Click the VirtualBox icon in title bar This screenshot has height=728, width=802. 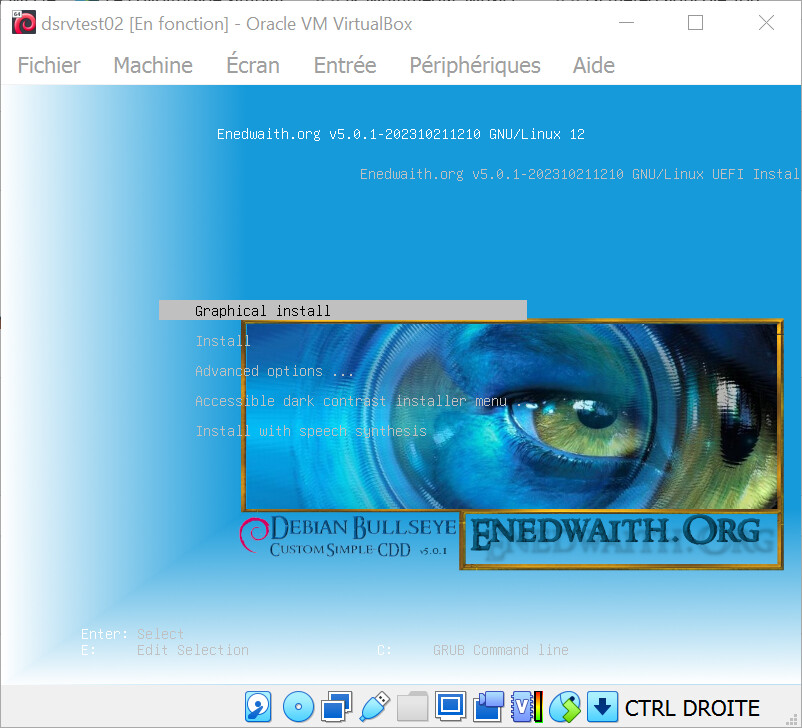(24, 23)
